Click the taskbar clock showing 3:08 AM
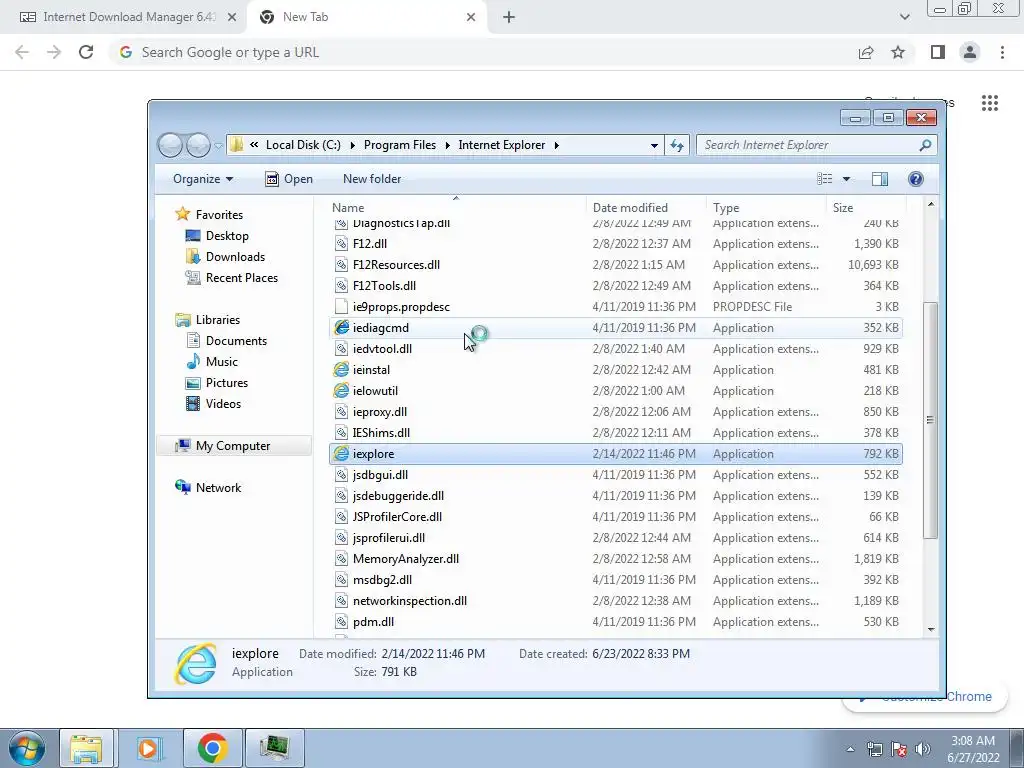Viewport: 1024px width, 768px height. (x=973, y=749)
